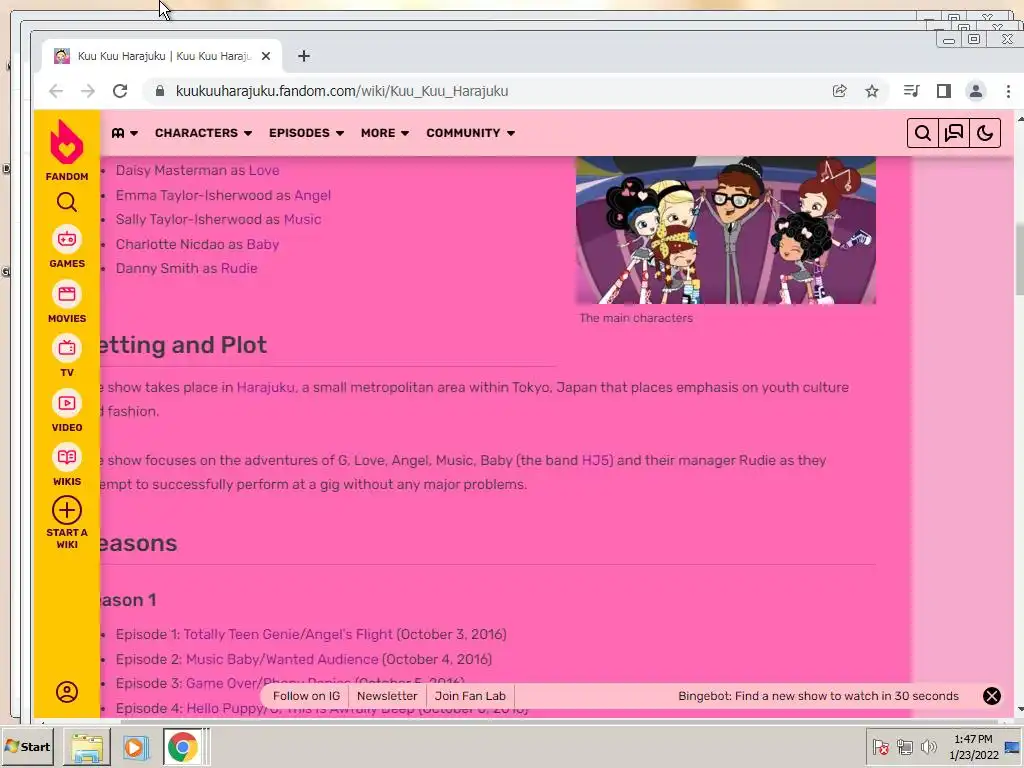Expand the Community dropdown menu
Screen dimensions: 1024x768
(x=470, y=133)
